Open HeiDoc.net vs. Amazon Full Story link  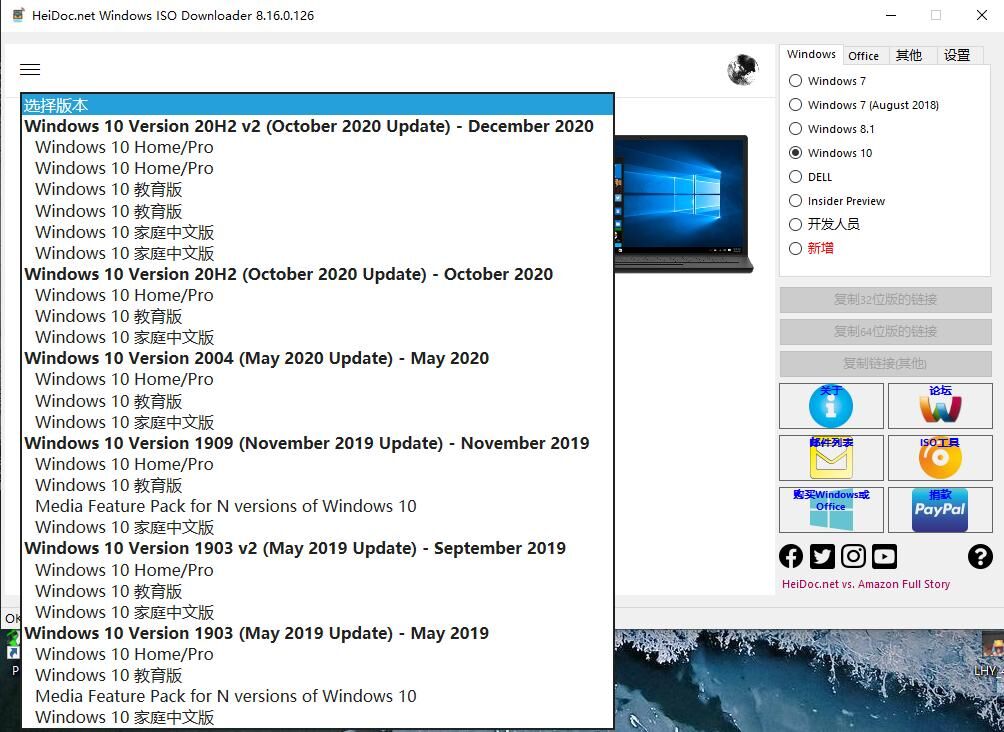tap(866, 584)
